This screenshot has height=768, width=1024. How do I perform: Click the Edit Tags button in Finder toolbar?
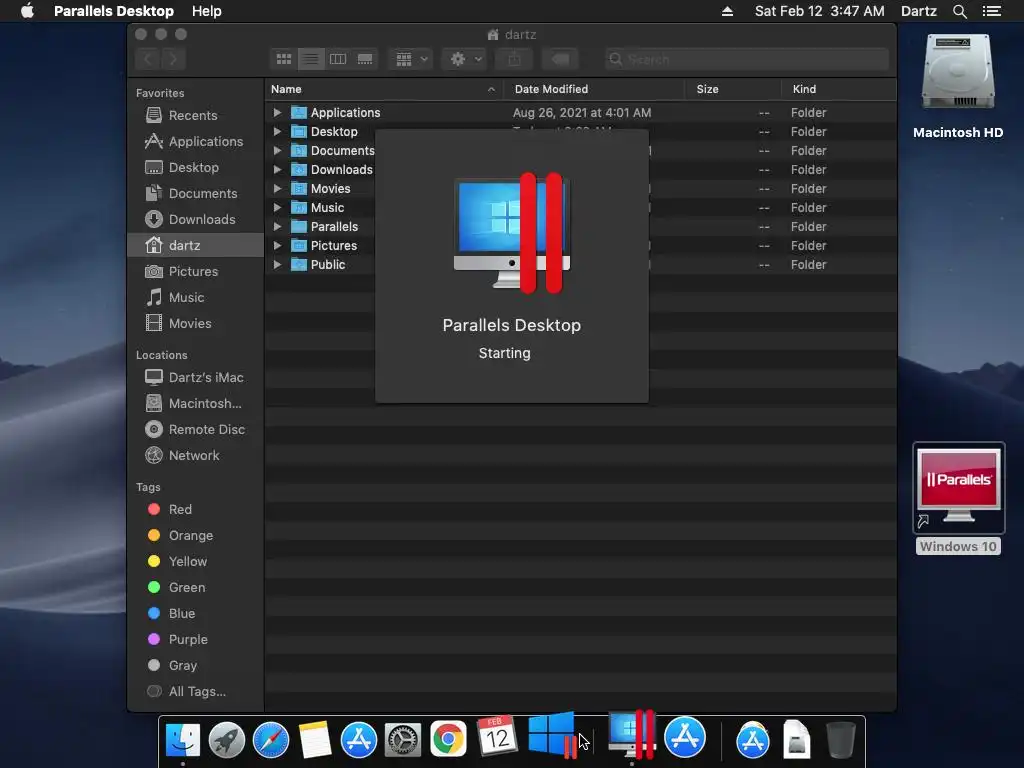(560, 59)
